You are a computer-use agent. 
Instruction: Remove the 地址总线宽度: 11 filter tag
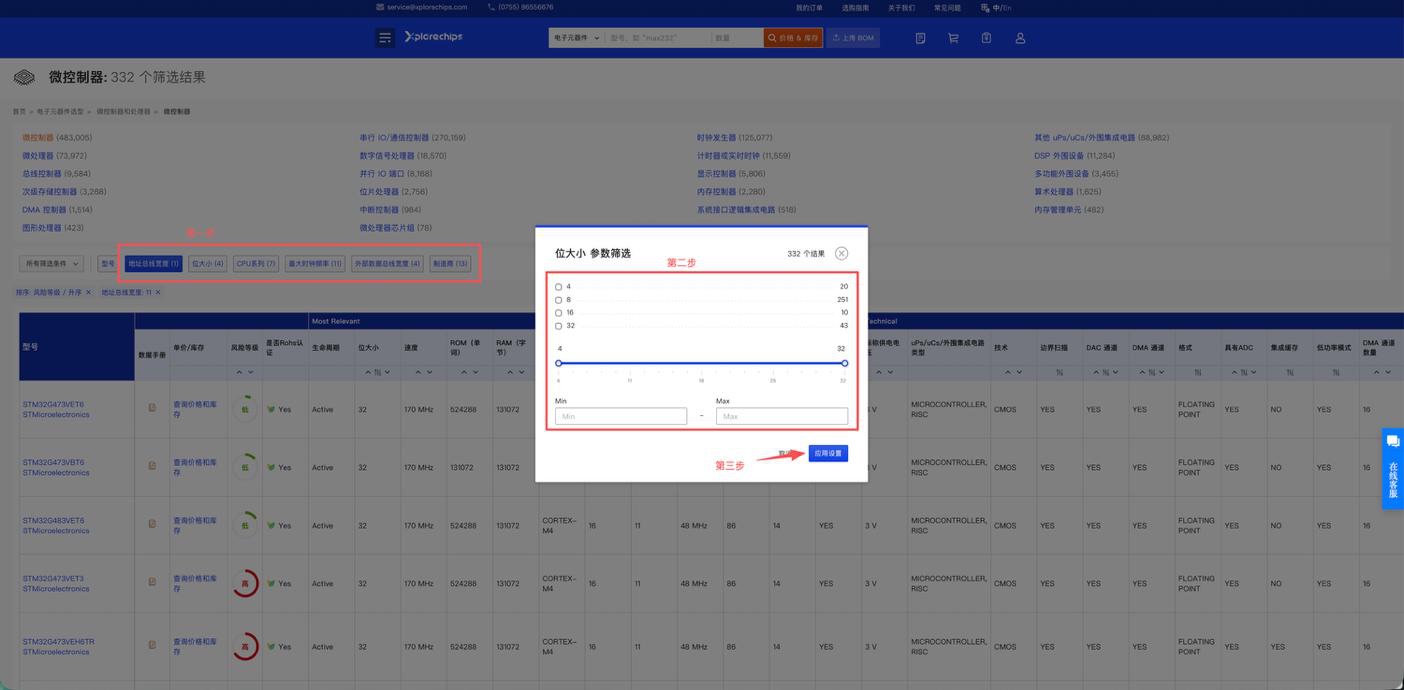point(158,292)
